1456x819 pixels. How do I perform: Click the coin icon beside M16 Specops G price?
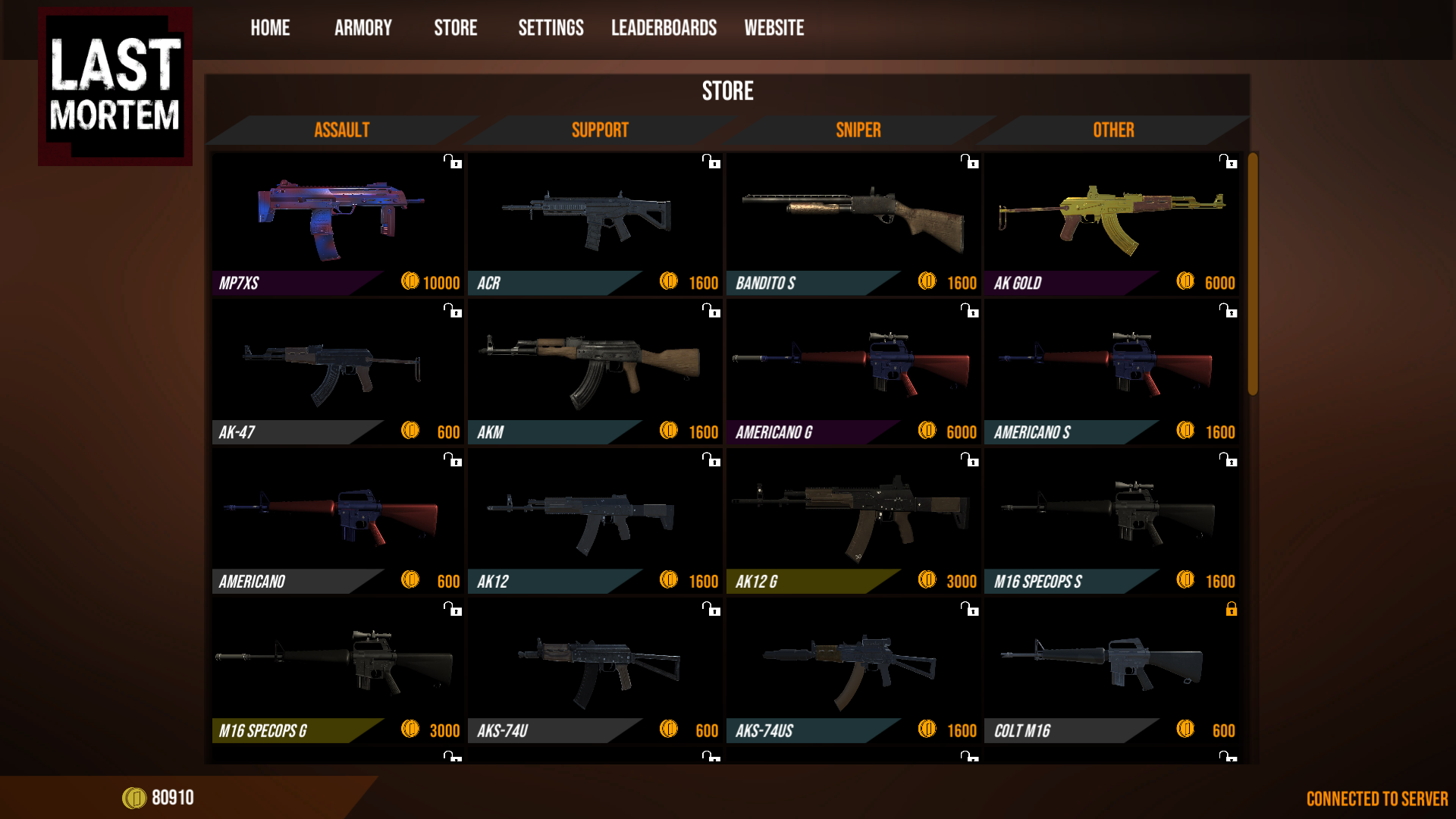(410, 730)
